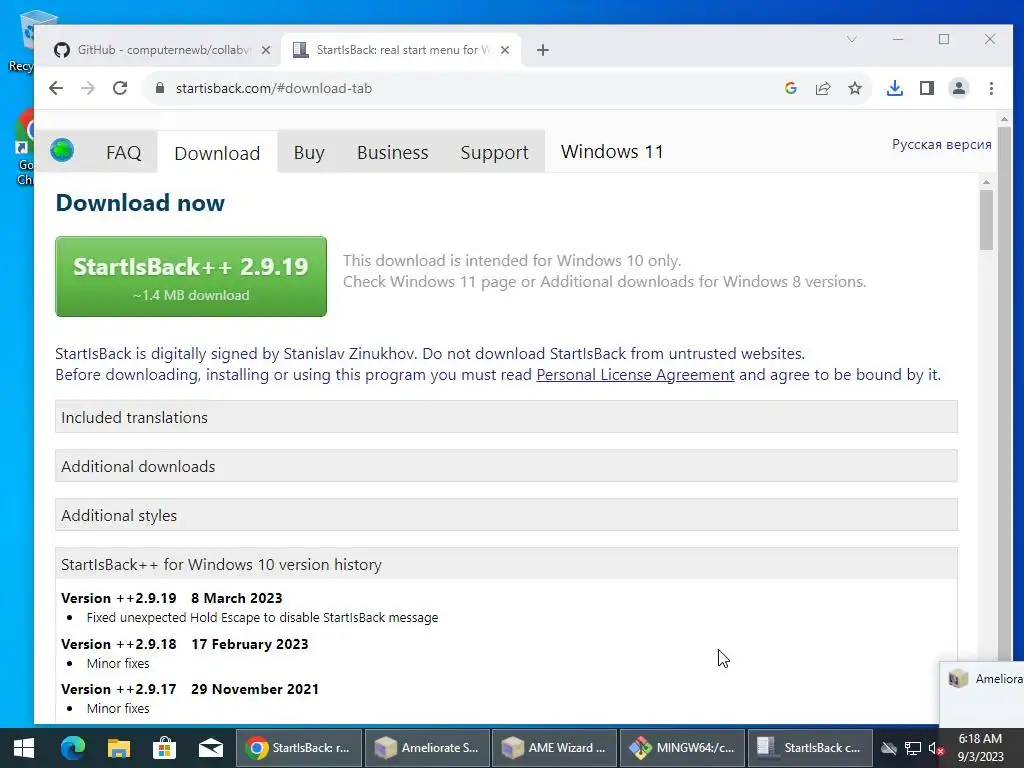The width and height of the screenshot is (1024, 768).
Task: Switch to MINGW64 terminal taskbar window
Action: point(682,748)
